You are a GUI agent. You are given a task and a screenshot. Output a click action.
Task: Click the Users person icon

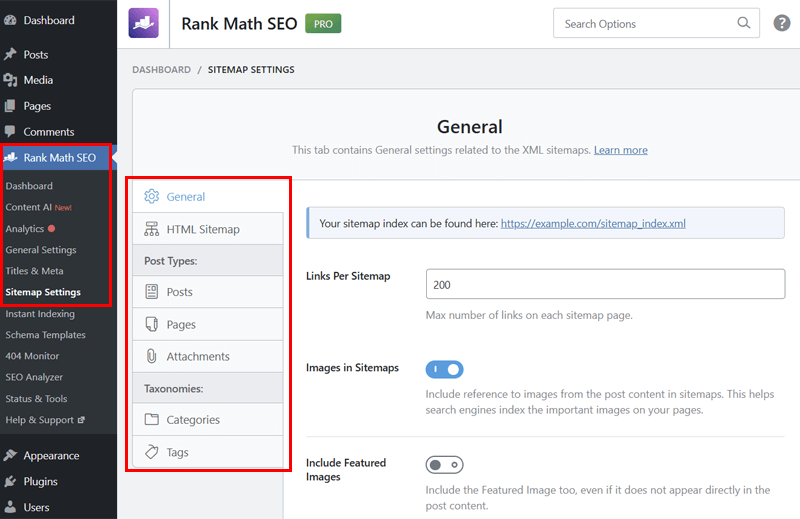tap(10, 507)
